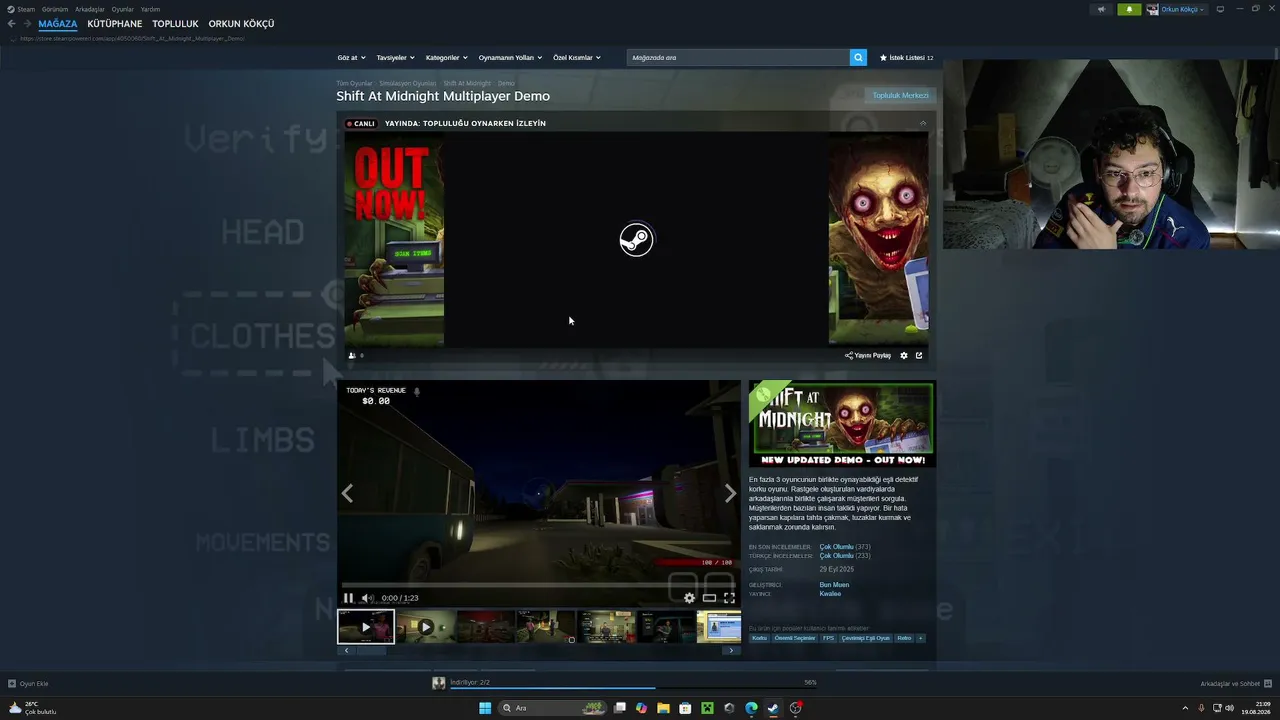The image size is (1280, 720).
Task: Open the İstek Listesi wishlist link
Action: coord(906,58)
